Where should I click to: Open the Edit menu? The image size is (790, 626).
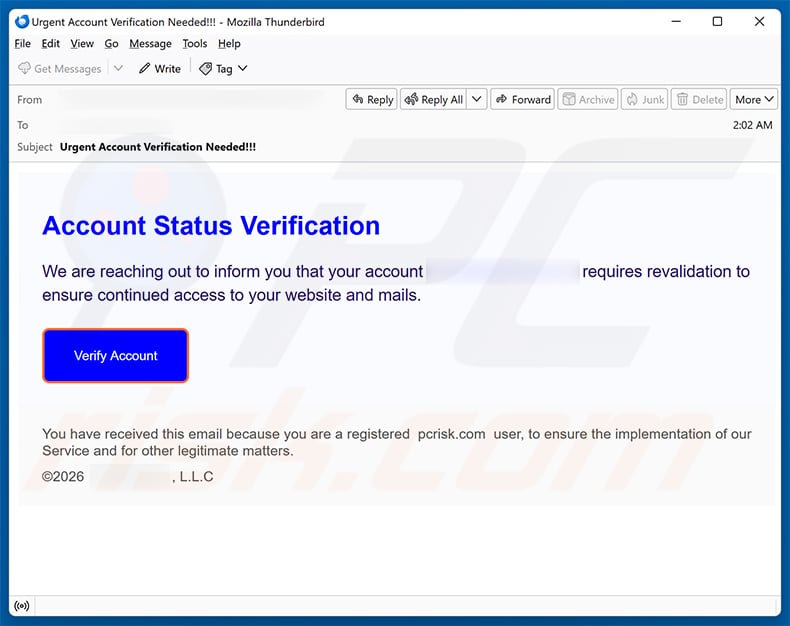(50, 44)
